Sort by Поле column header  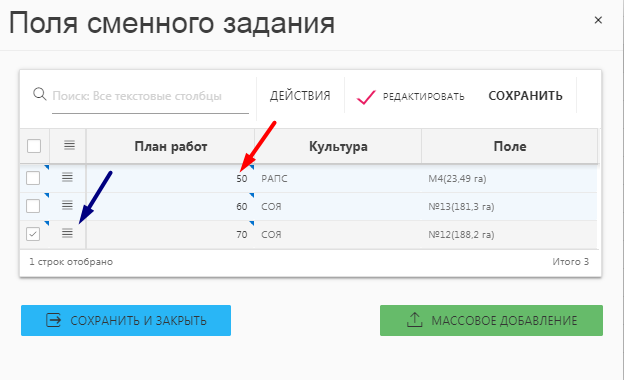(x=510, y=146)
